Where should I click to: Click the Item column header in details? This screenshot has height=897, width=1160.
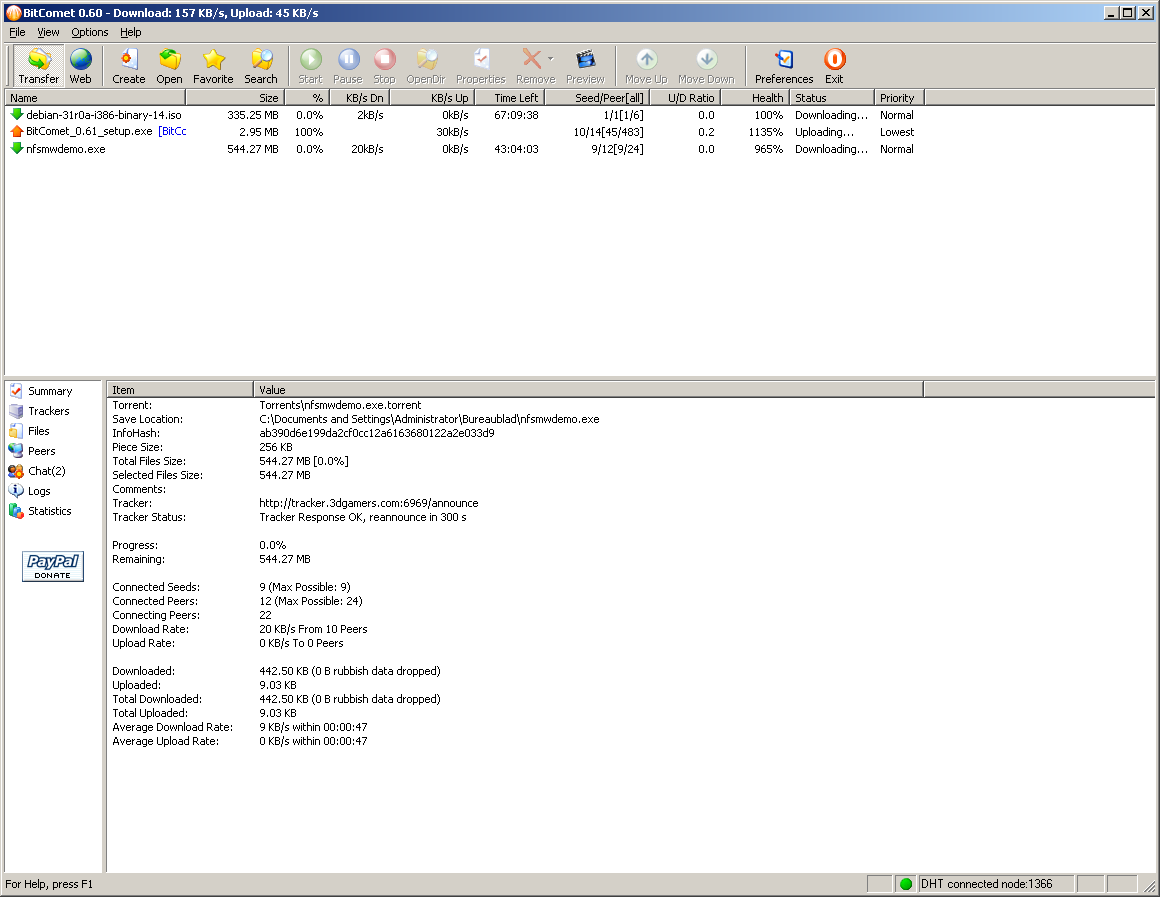click(180, 389)
